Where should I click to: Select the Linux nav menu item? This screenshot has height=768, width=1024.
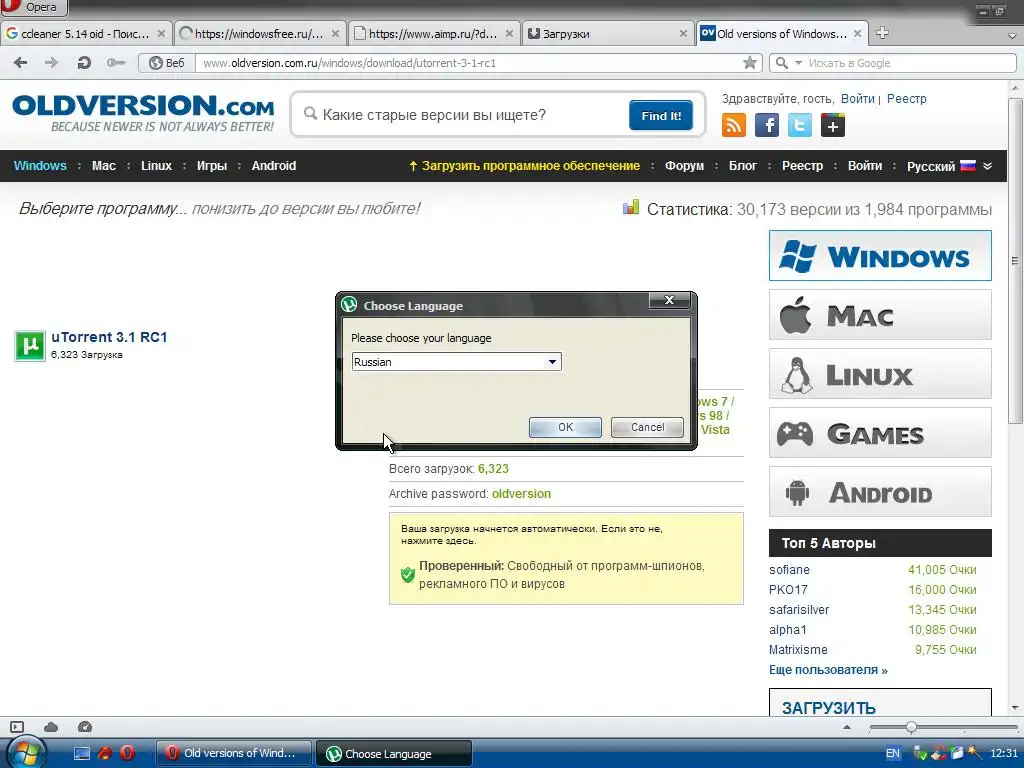point(156,166)
